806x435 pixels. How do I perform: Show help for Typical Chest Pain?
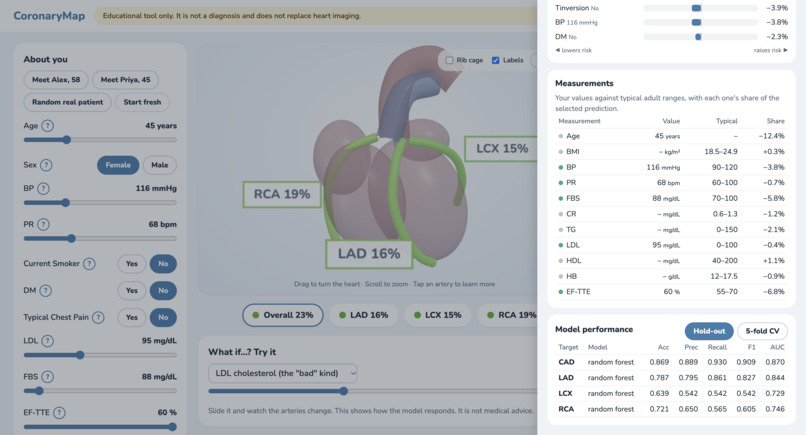(98, 317)
